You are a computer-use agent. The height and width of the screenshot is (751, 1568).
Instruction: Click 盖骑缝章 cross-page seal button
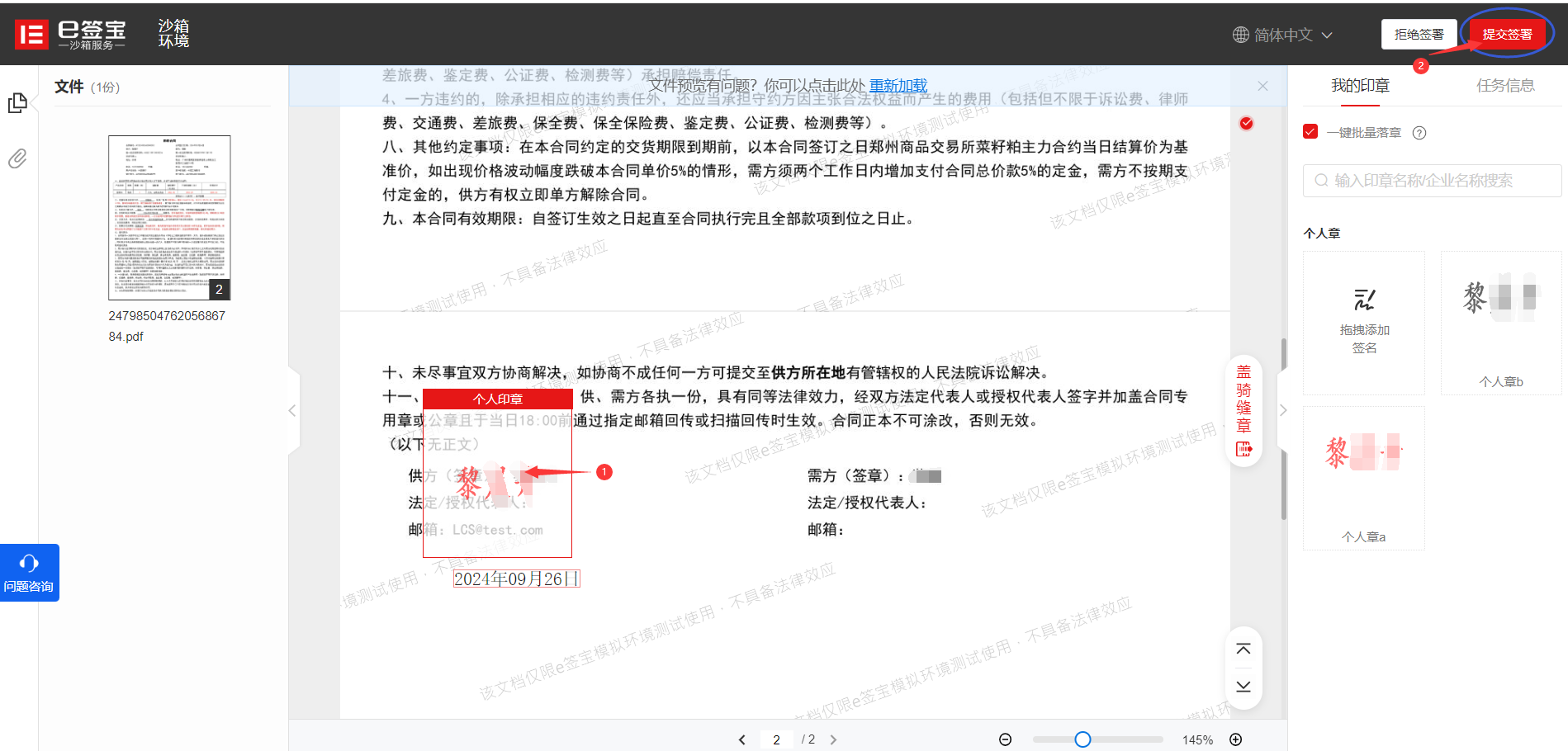pyautogui.click(x=1244, y=410)
